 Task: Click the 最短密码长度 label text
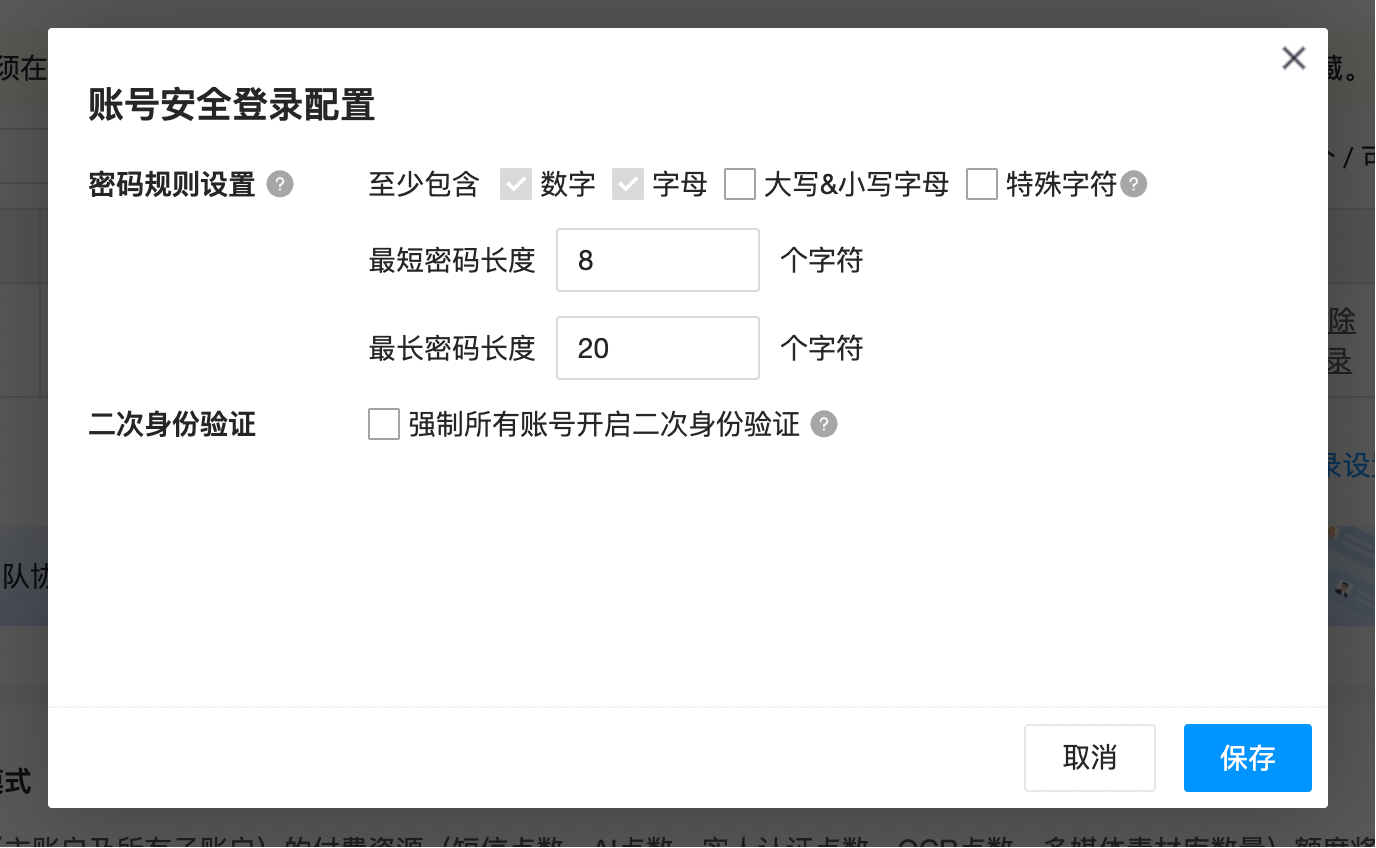click(x=452, y=260)
